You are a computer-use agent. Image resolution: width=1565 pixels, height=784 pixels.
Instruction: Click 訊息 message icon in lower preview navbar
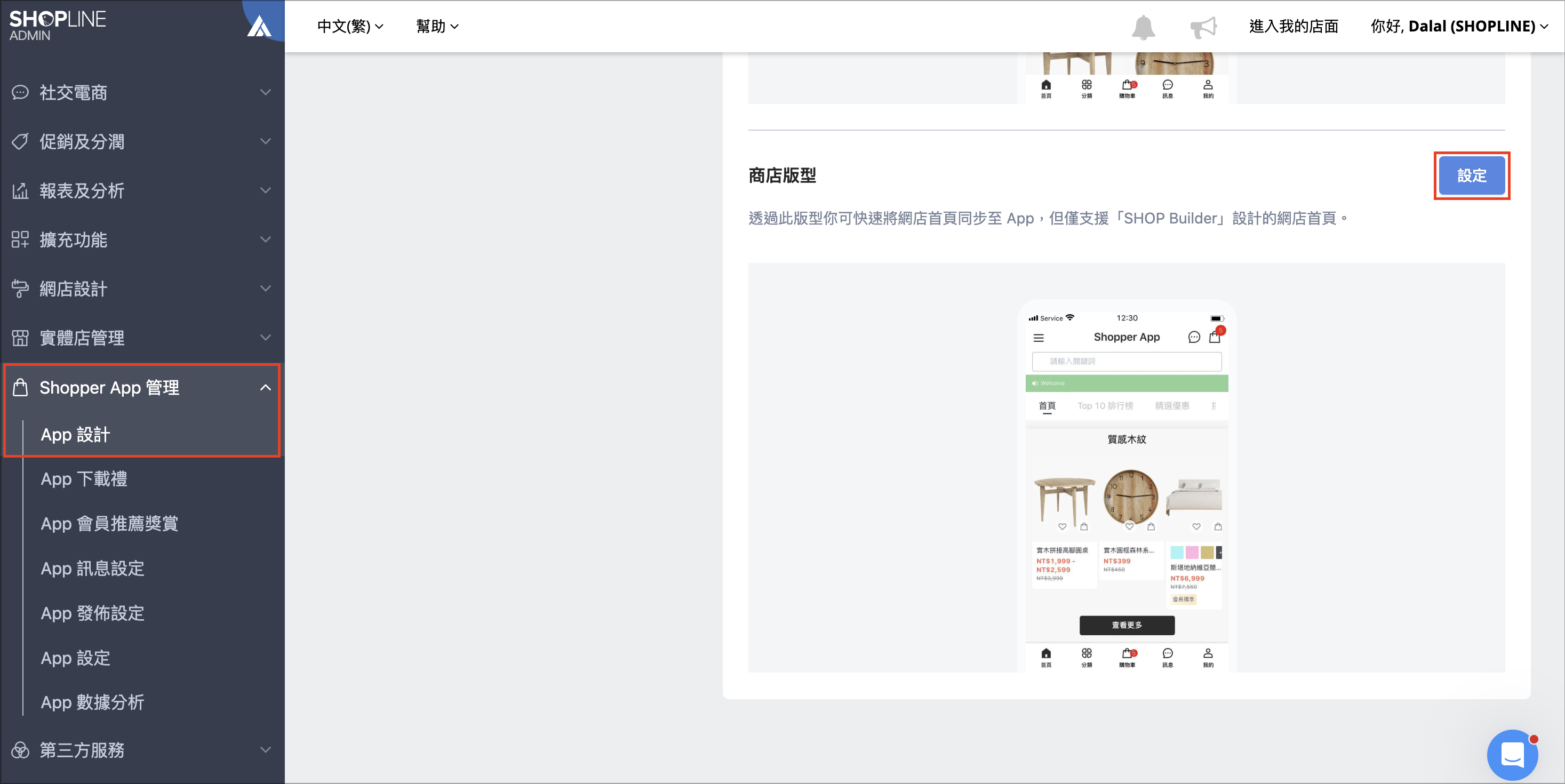pos(1168,653)
